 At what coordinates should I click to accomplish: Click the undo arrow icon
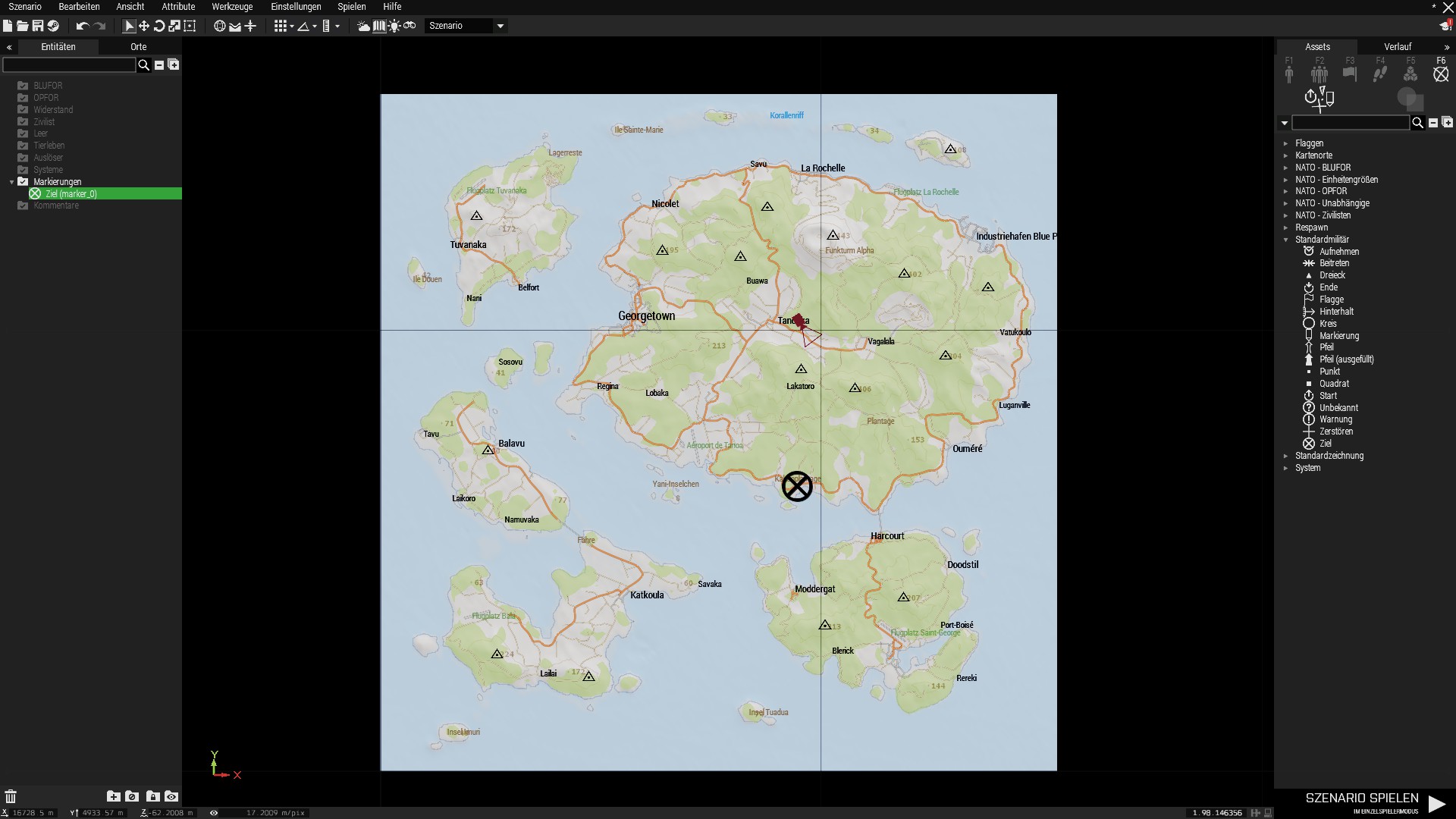(82, 26)
